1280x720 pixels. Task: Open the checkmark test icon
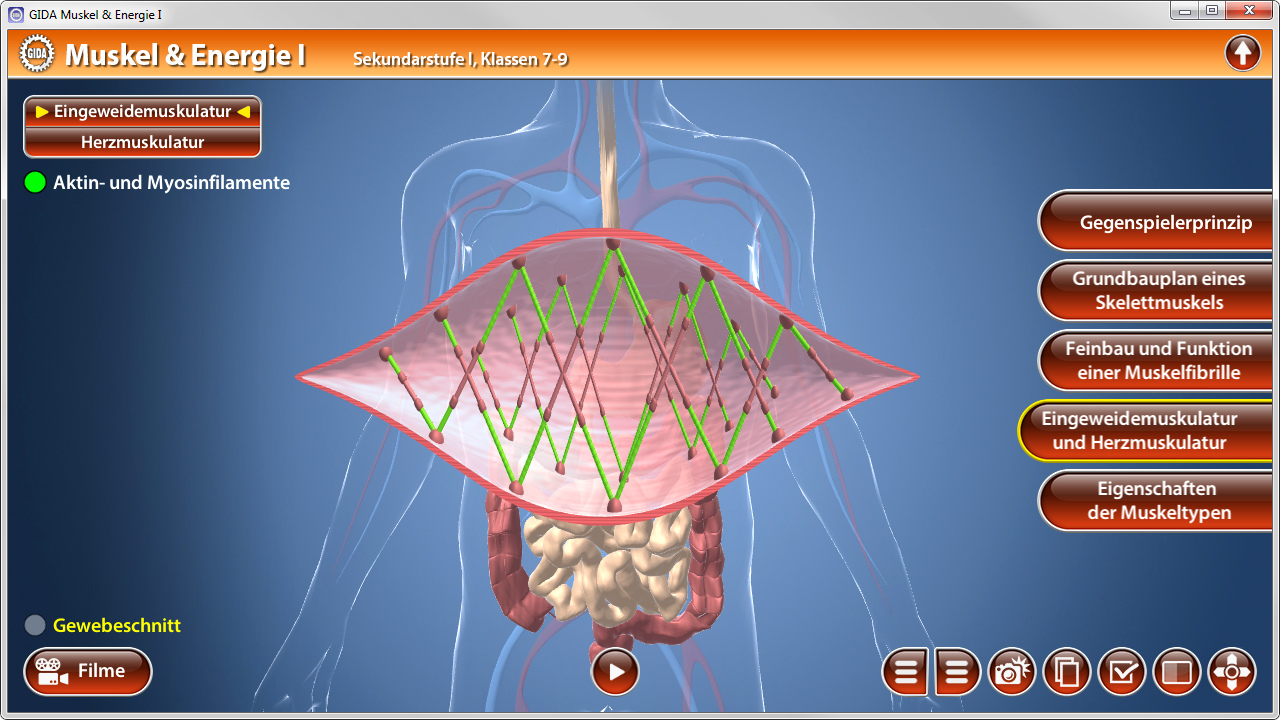[1122, 671]
